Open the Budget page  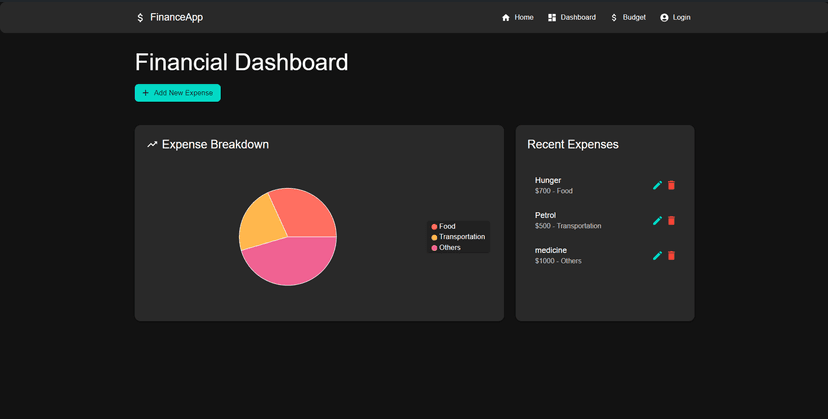point(628,17)
